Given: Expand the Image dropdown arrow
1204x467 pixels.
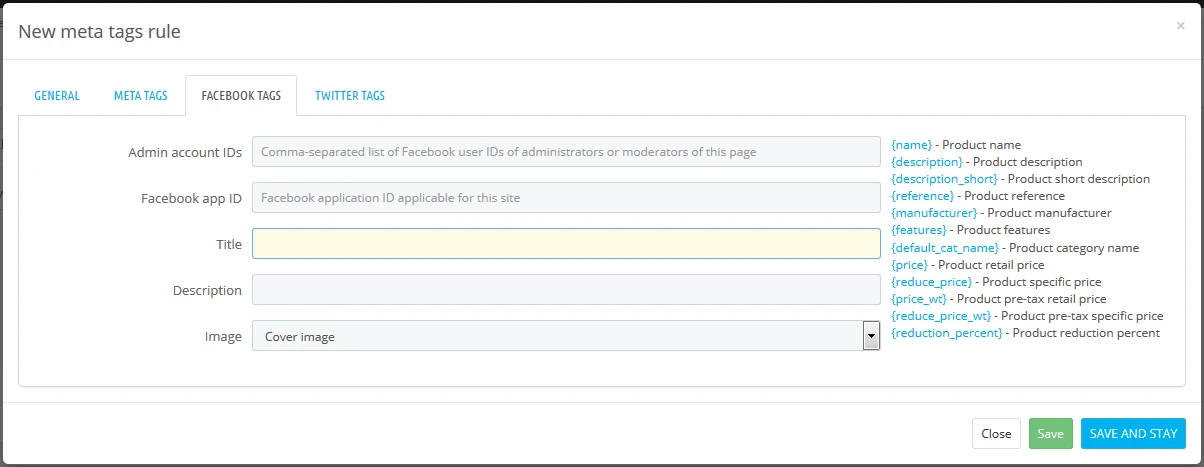Looking at the screenshot, I should 870,337.
